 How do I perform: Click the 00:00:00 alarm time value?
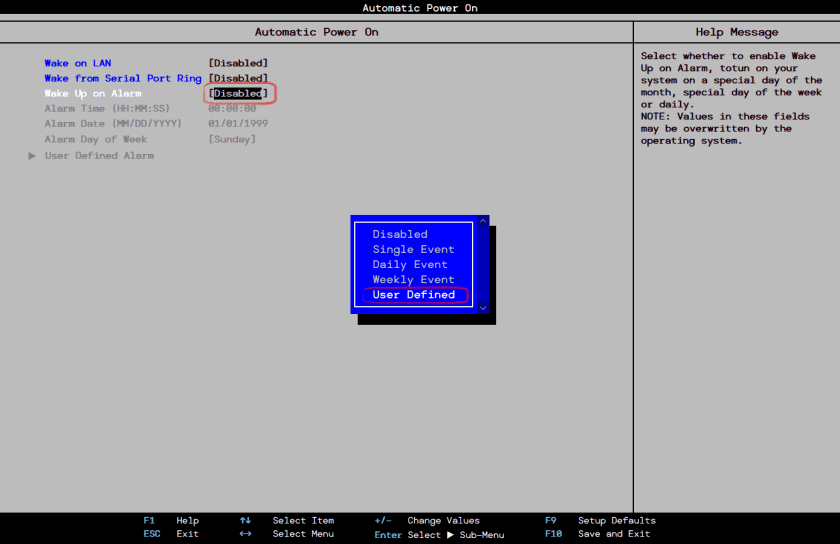point(232,108)
